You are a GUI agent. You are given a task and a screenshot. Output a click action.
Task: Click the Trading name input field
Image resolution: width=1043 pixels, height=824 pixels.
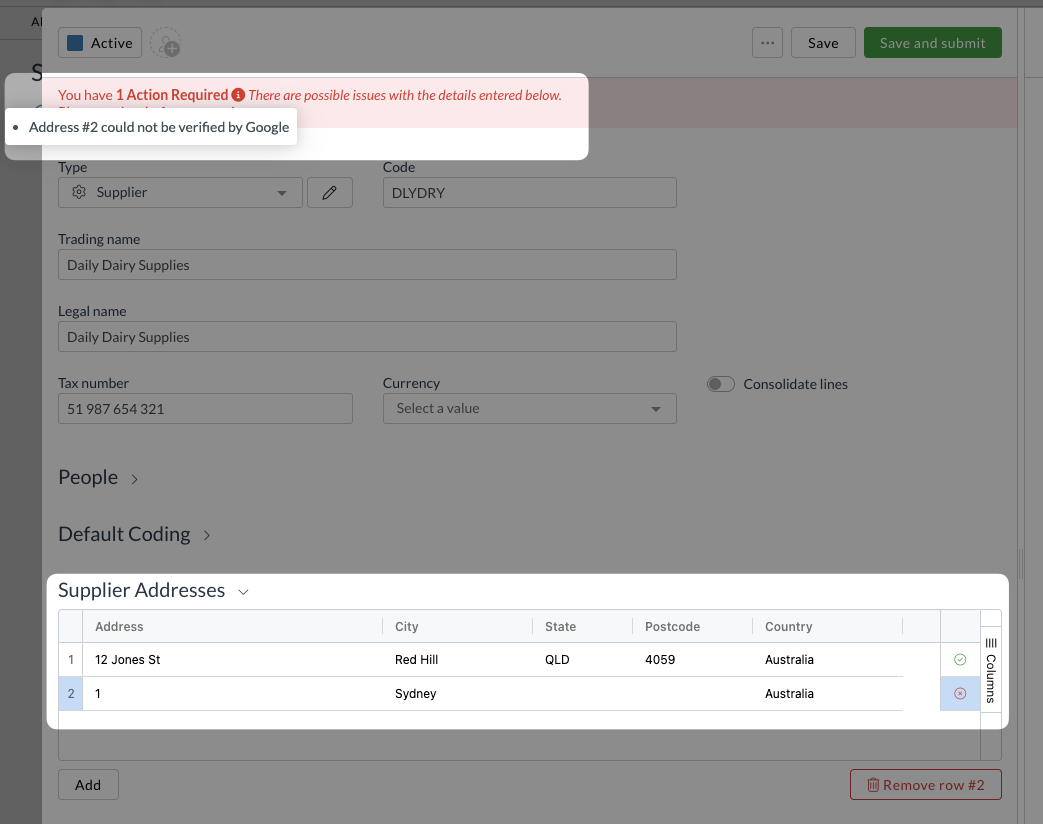coord(367,265)
